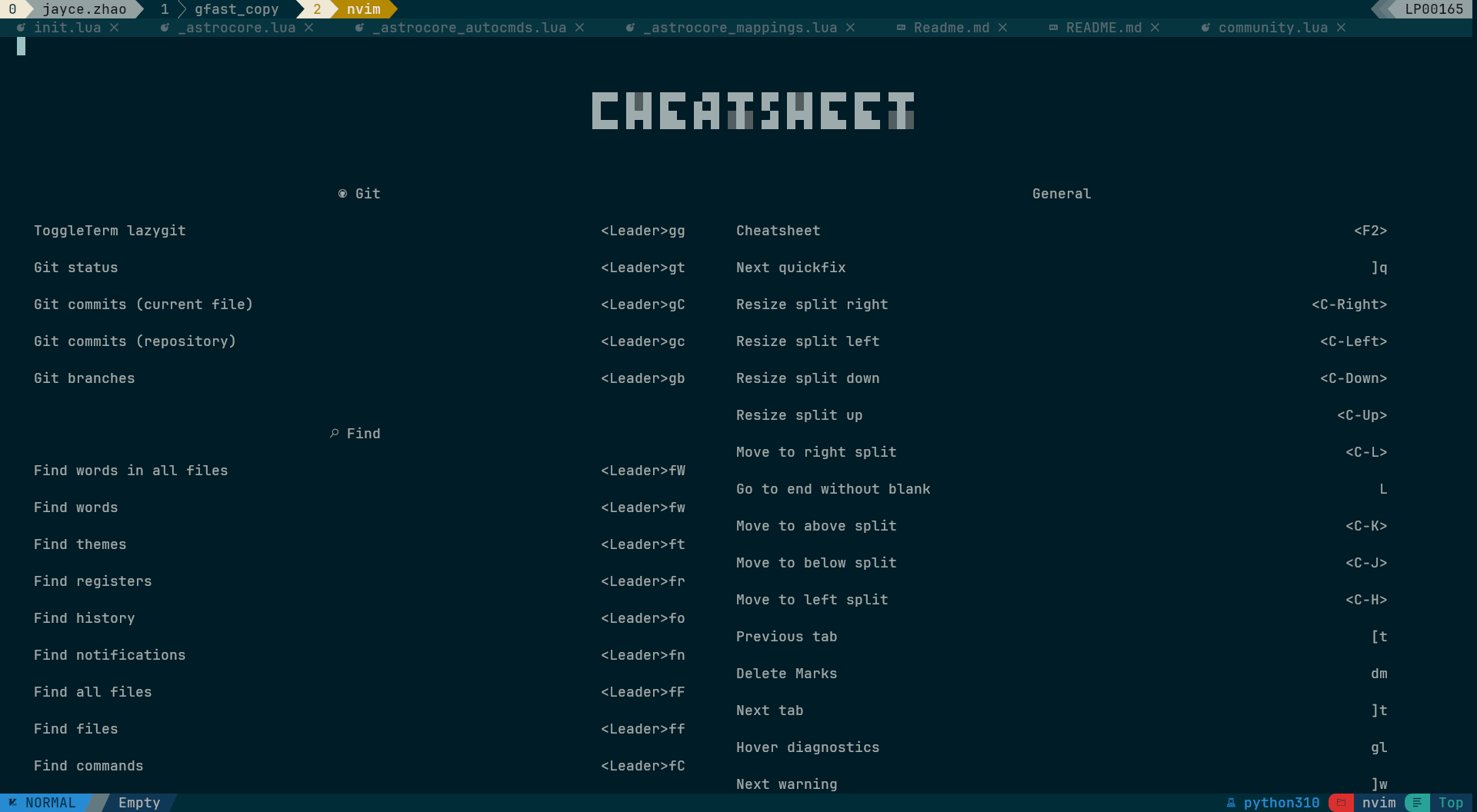
Task: Click Find words in all files
Action: pos(131,471)
